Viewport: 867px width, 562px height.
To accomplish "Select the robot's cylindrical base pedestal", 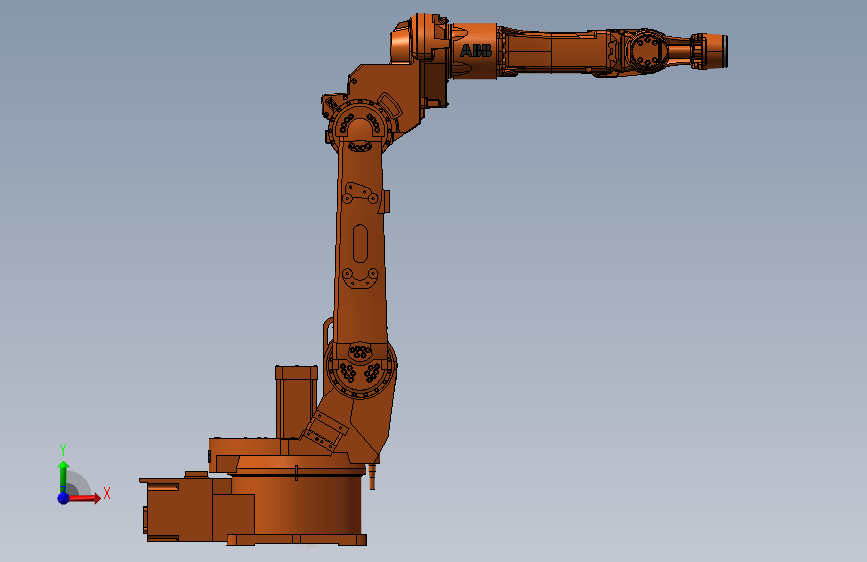I will coord(296,506).
